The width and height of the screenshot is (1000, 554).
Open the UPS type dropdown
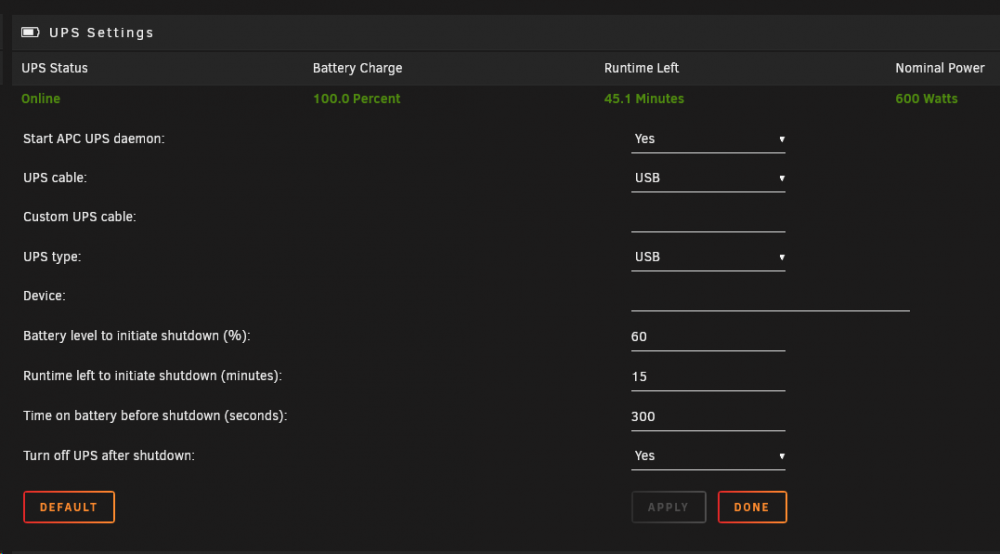tap(708, 257)
